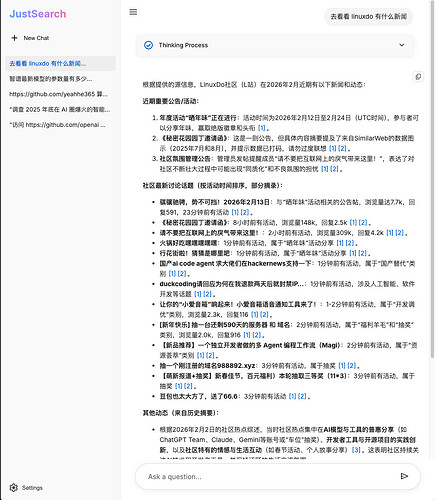Click the bold text "社区氛围管理公告"
The width and height of the screenshot is (435, 500).
[186, 159]
